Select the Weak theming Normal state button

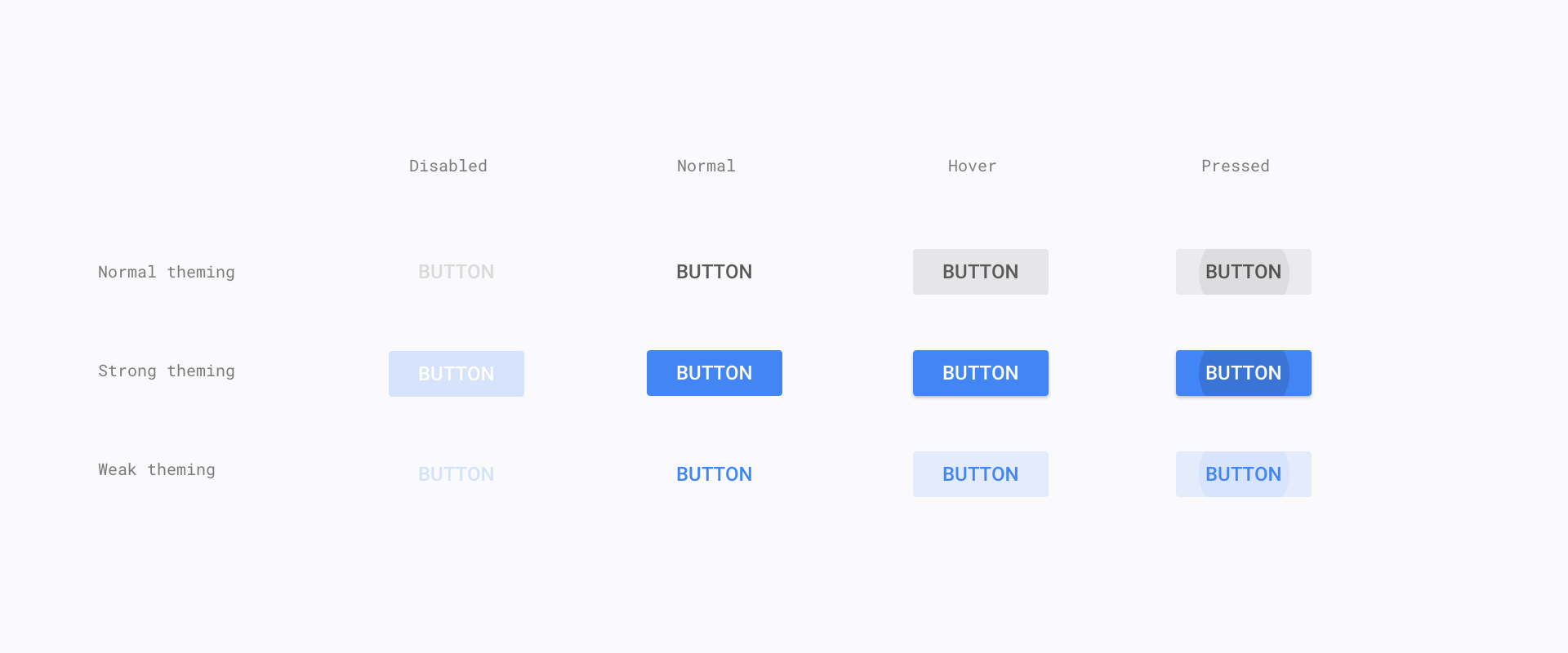point(714,474)
